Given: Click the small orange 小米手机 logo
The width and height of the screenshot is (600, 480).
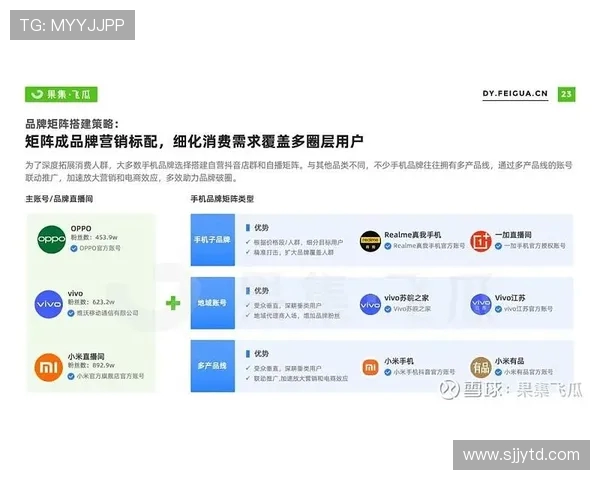Looking at the screenshot, I should tap(370, 367).
